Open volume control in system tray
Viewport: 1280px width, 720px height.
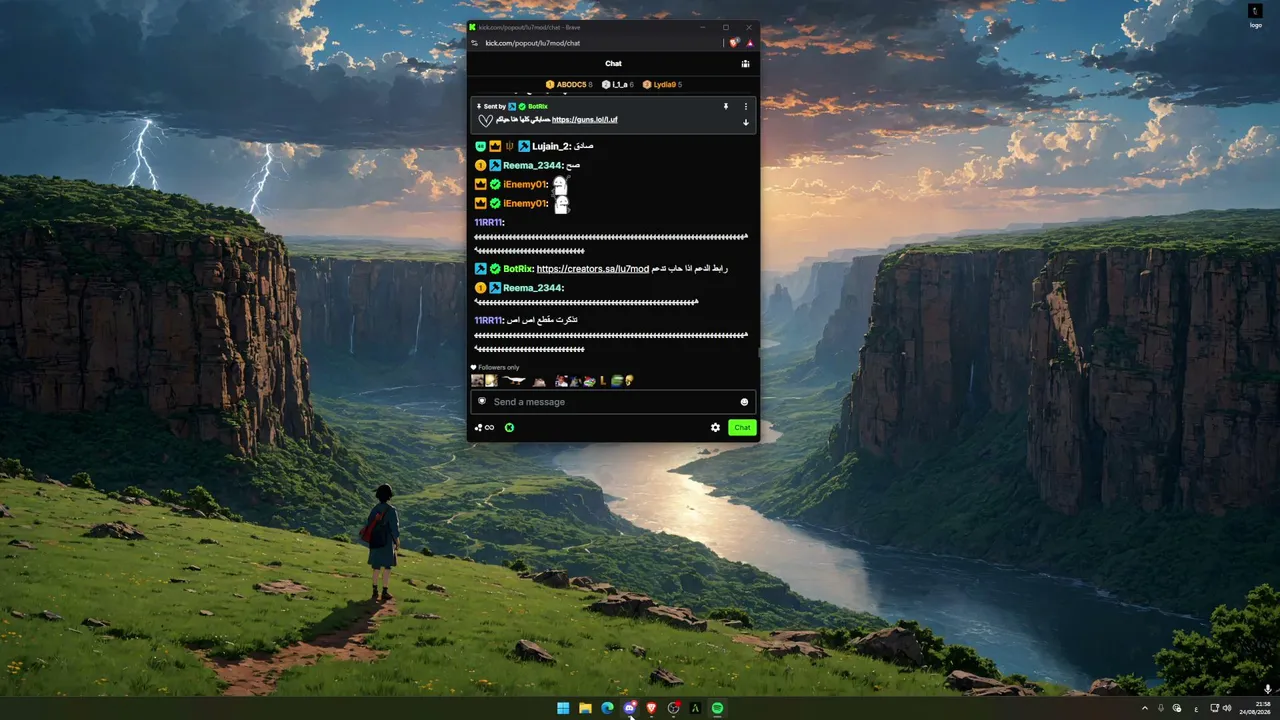(x=1228, y=708)
